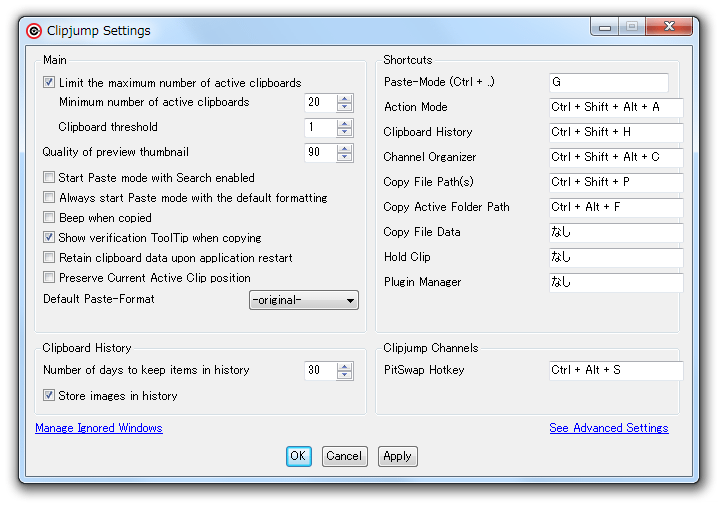The width and height of the screenshot is (721, 507).
Task: Click the Clipboard History hotkey field
Action: (616, 132)
